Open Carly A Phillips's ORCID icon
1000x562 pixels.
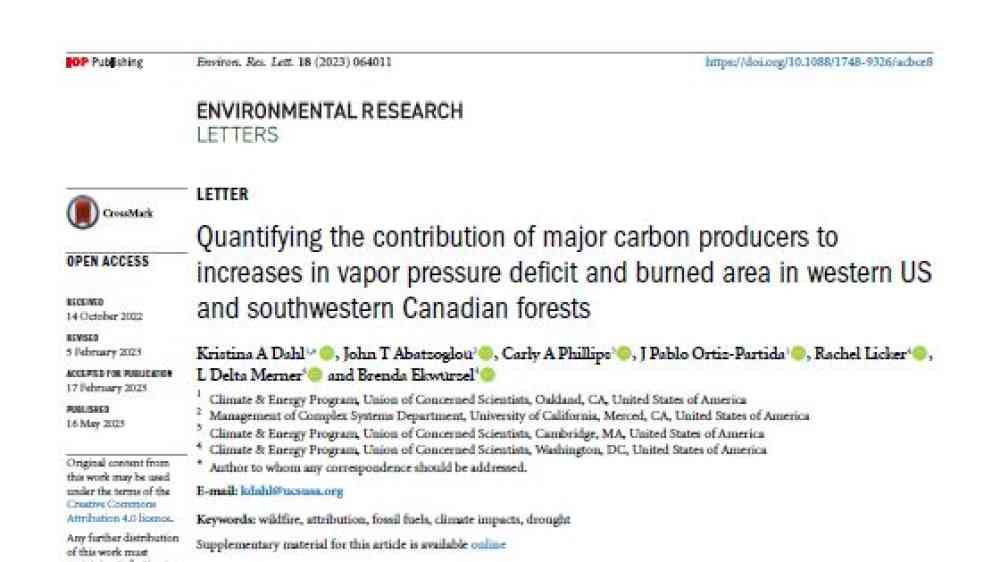click(x=624, y=353)
